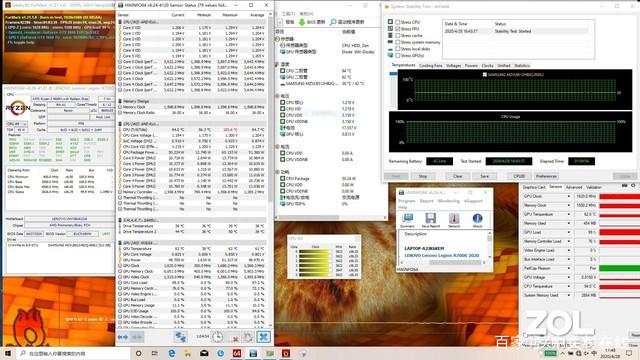This screenshot has width=640, height=360.
Task: Click the Stop button in stability test
Action: click(x=423, y=176)
